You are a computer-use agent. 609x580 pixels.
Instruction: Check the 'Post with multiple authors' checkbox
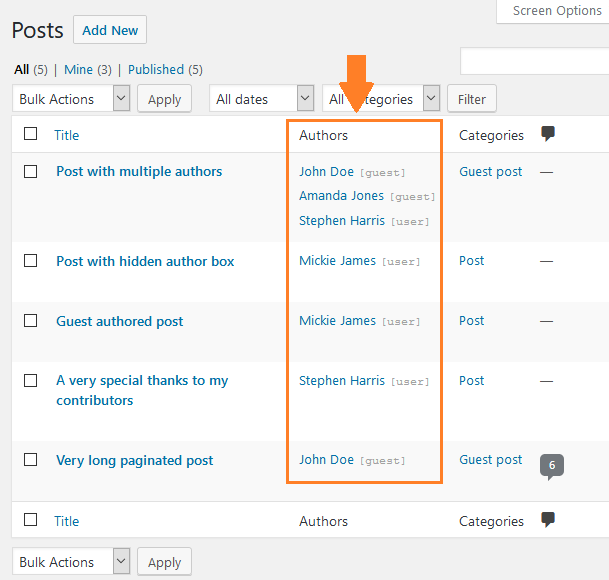click(x=31, y=171)
